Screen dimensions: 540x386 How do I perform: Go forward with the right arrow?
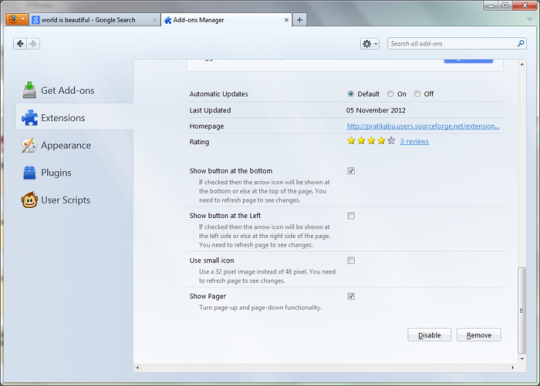click(33, 44)
